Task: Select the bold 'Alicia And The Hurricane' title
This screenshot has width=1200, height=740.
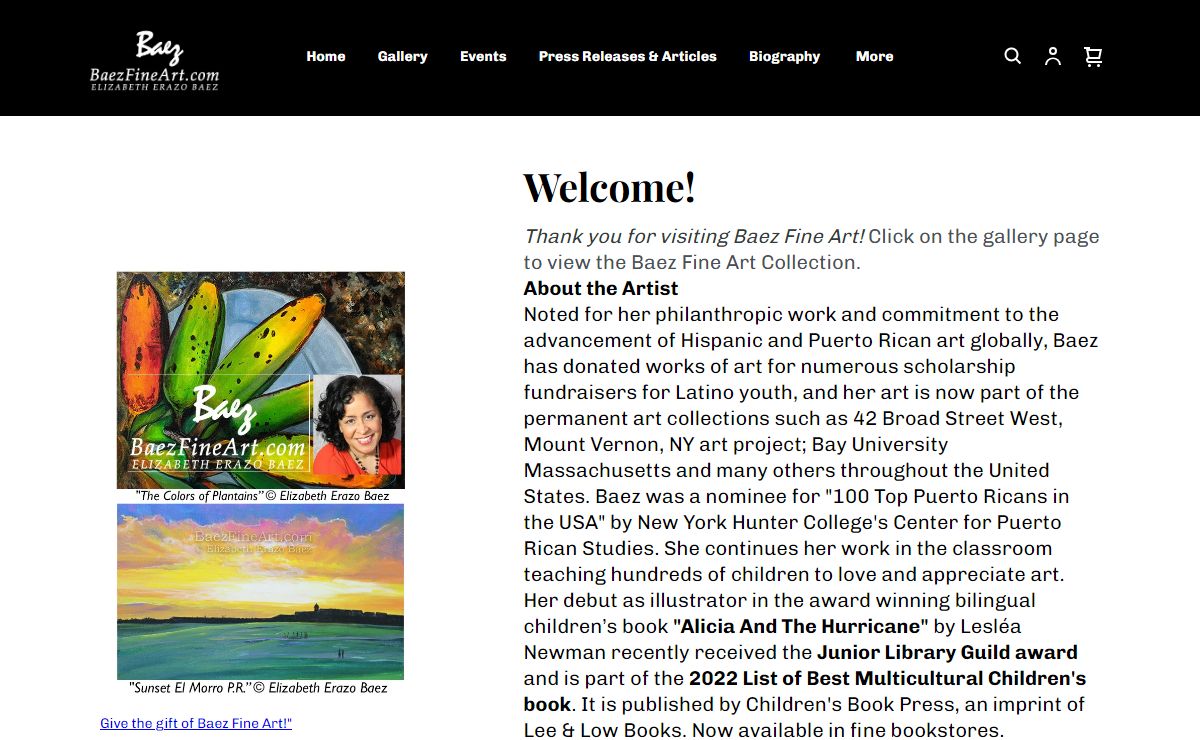Action: pos(801,626)
